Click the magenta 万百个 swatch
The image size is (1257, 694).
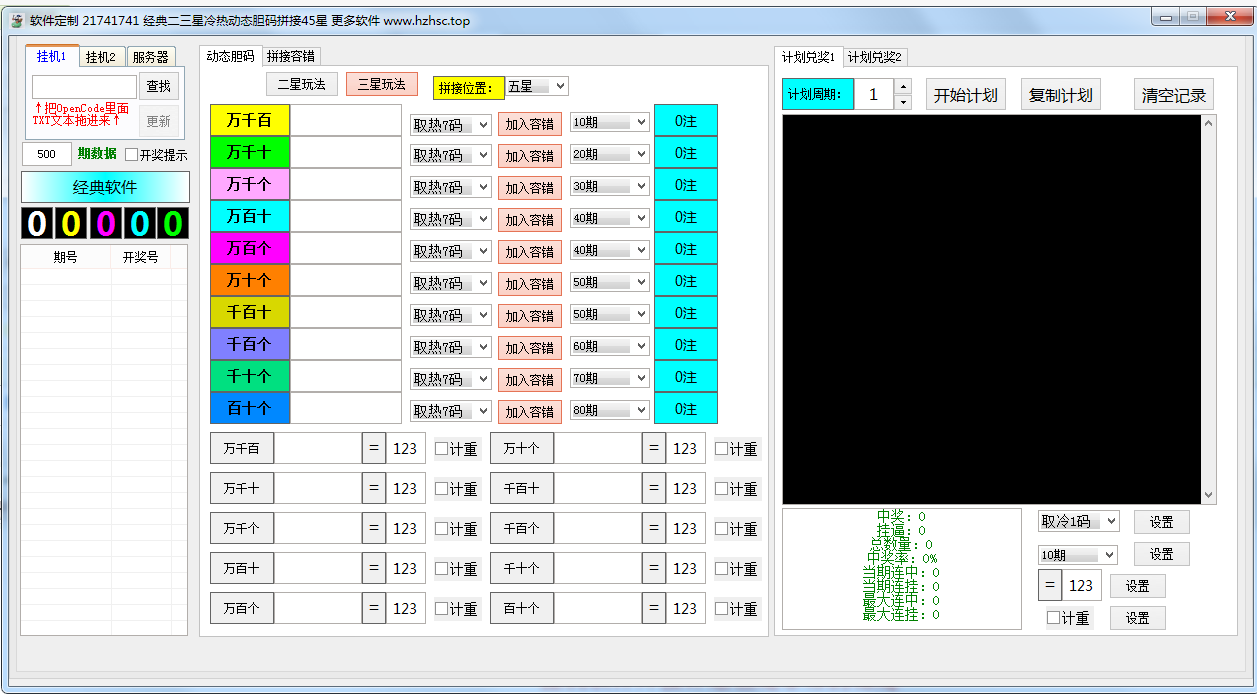[250, 248]
